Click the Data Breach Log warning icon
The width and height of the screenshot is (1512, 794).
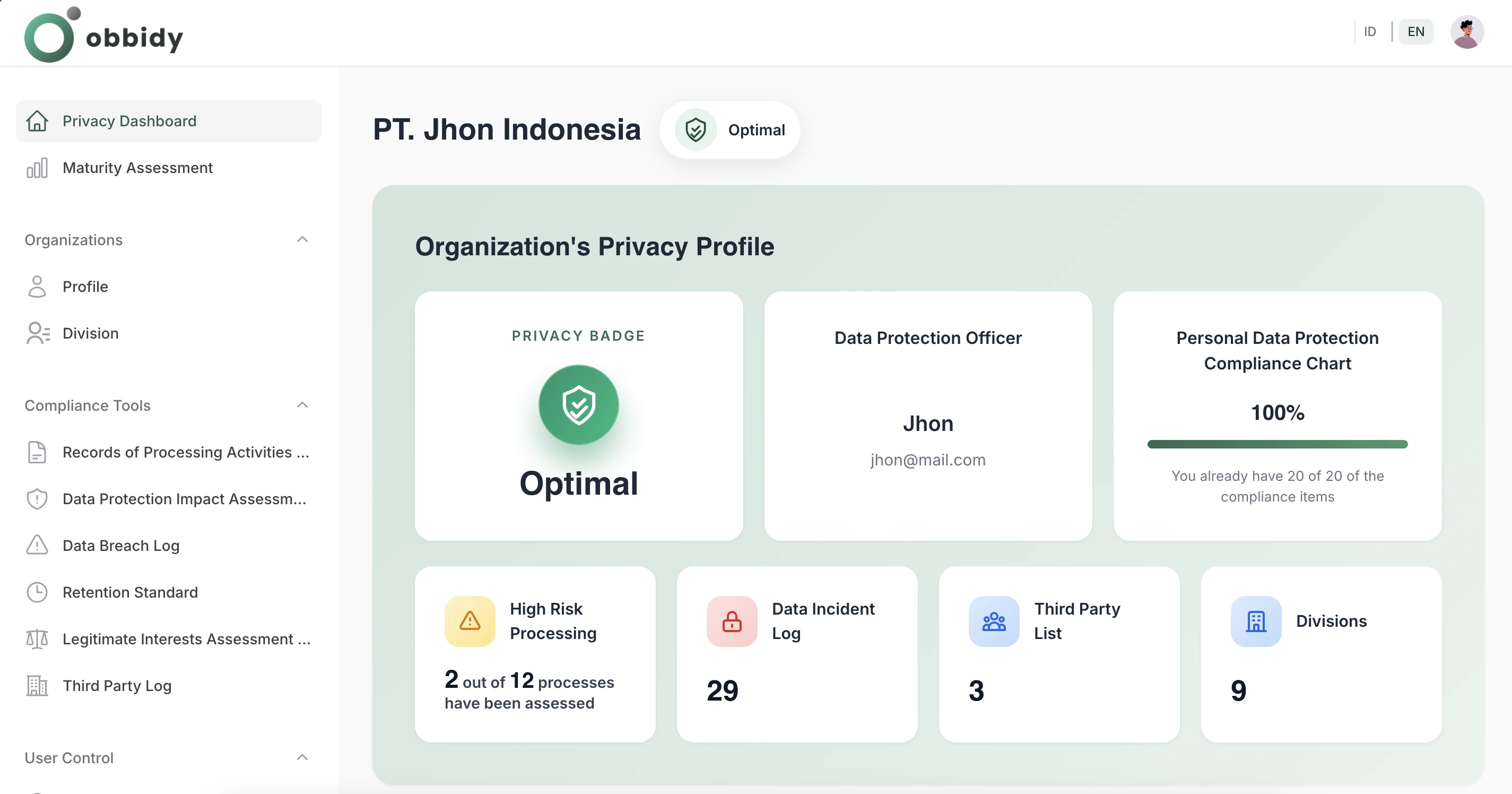tap(38, 545)
